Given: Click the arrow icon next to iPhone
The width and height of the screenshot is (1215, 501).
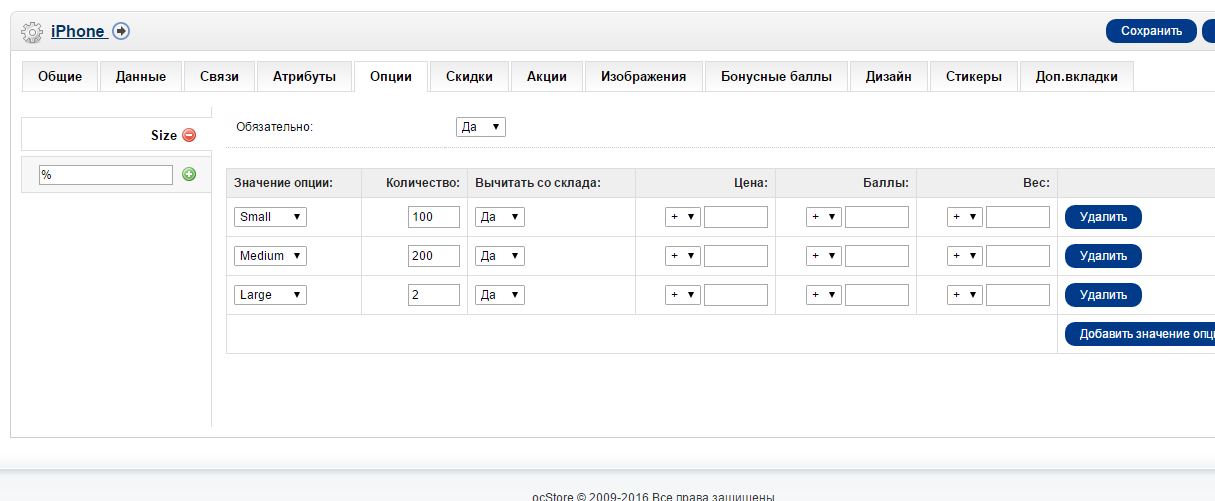Looking at the screenshot, I should pos(121,31).
